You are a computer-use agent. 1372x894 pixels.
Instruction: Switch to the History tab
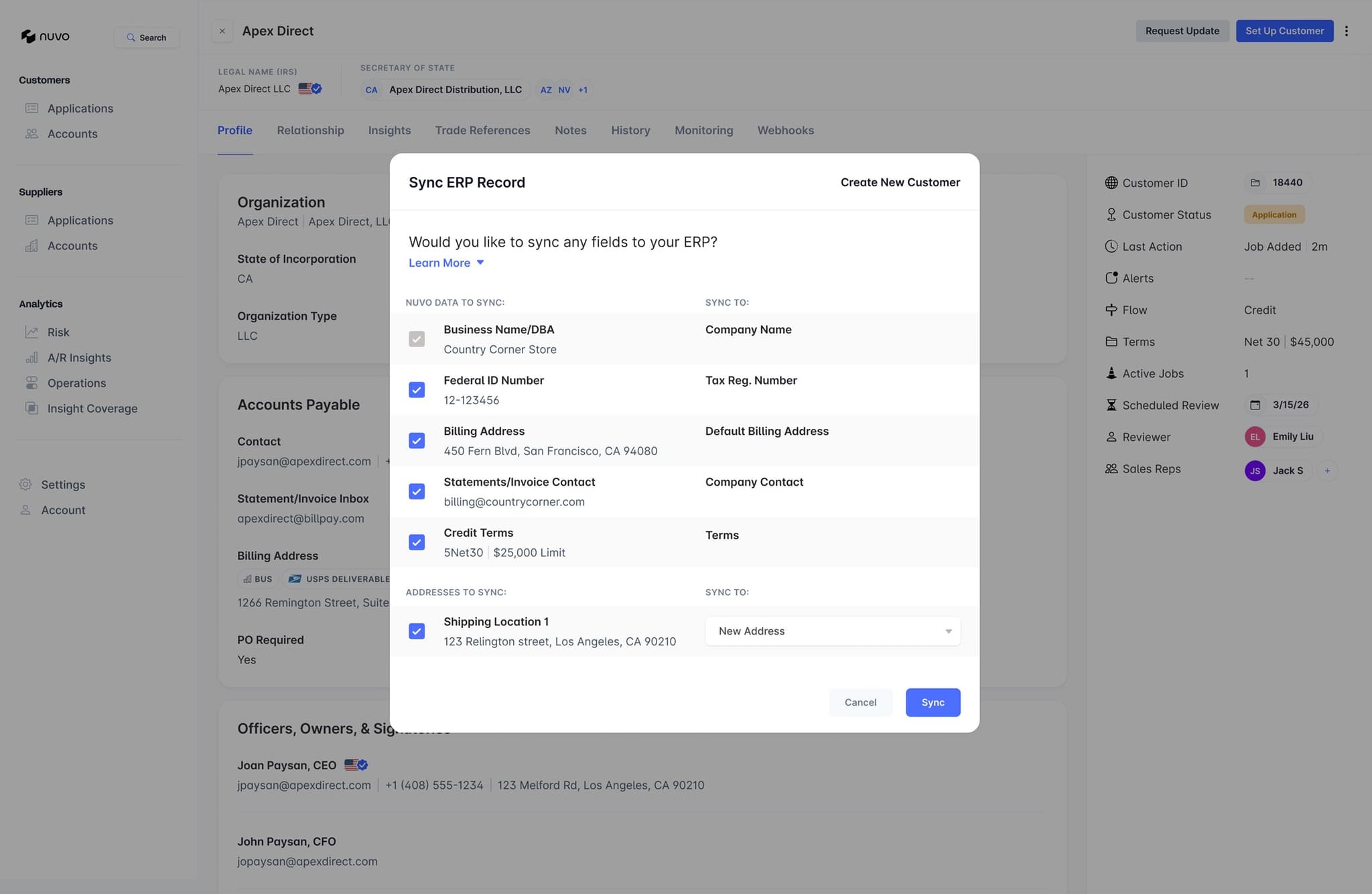[630, 130]
